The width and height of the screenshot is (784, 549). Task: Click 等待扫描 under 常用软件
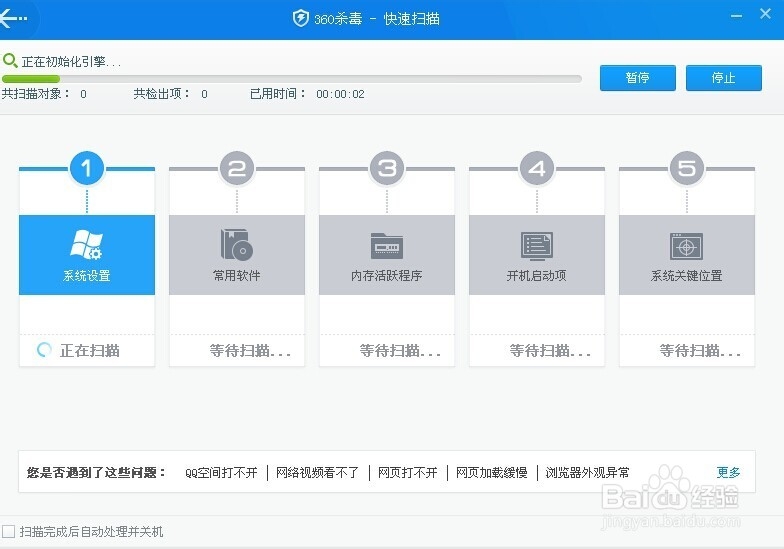click(250, 350)
